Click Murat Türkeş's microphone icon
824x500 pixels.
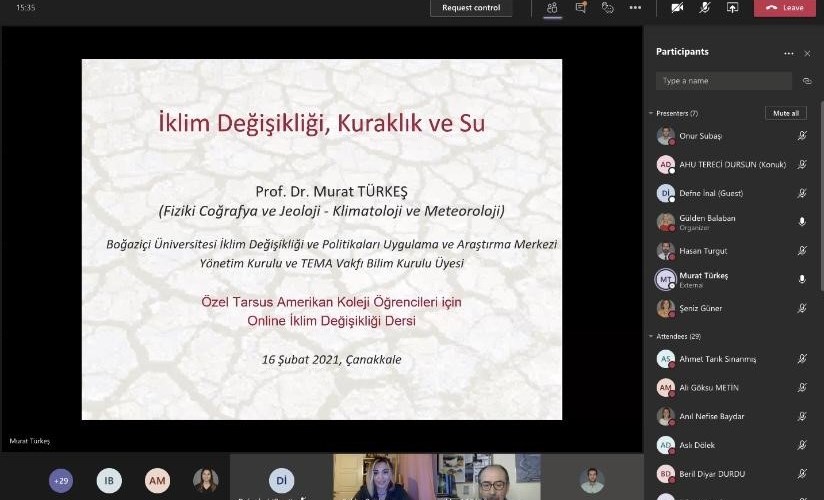click(802, 279)
